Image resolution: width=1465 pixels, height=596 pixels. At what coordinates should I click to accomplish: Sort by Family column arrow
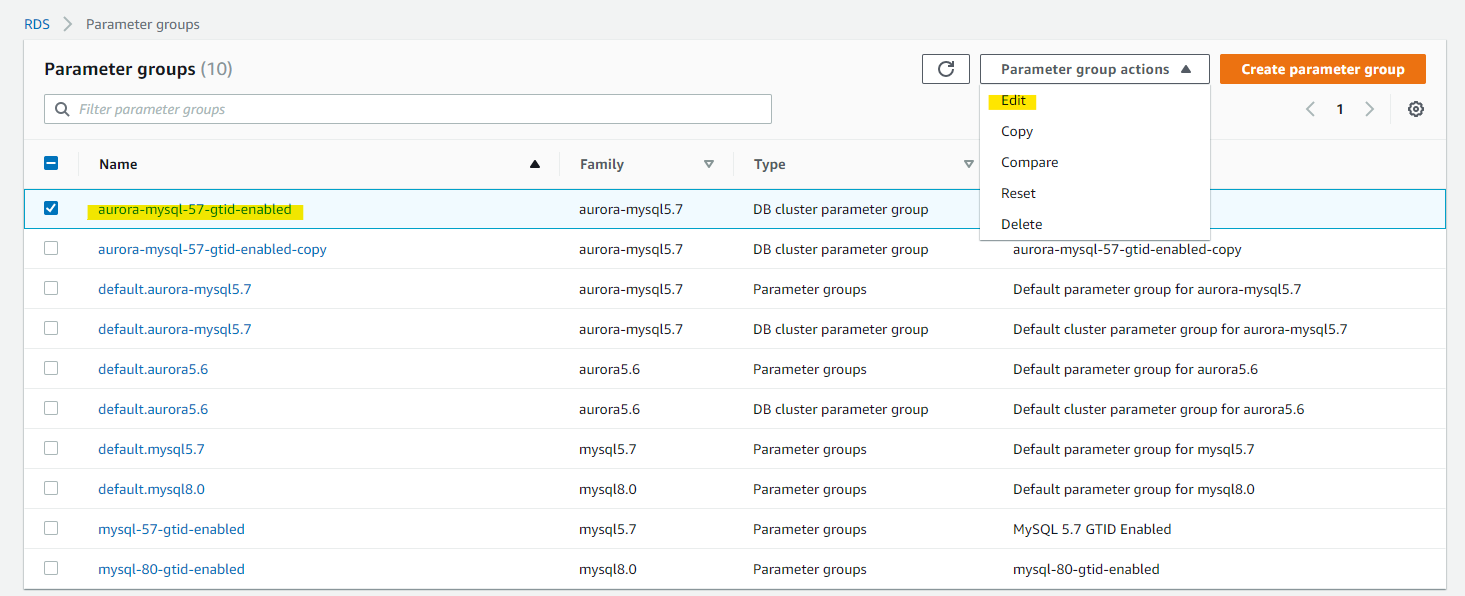pyautogui.click(x=709, y=164)
